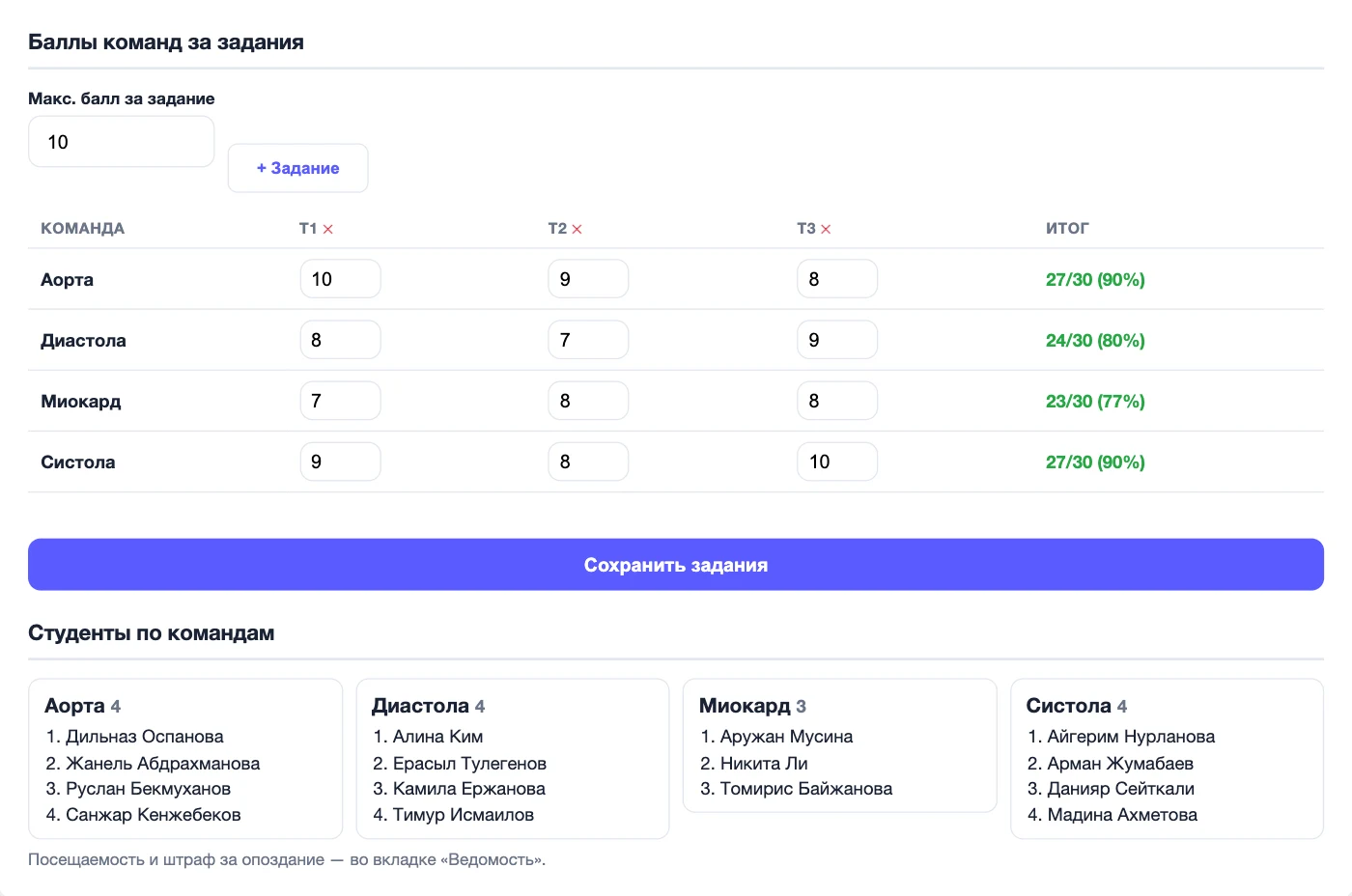Select student «Тимур Исмаилов»
The image size is (1352, 896).
pos(464,815)
